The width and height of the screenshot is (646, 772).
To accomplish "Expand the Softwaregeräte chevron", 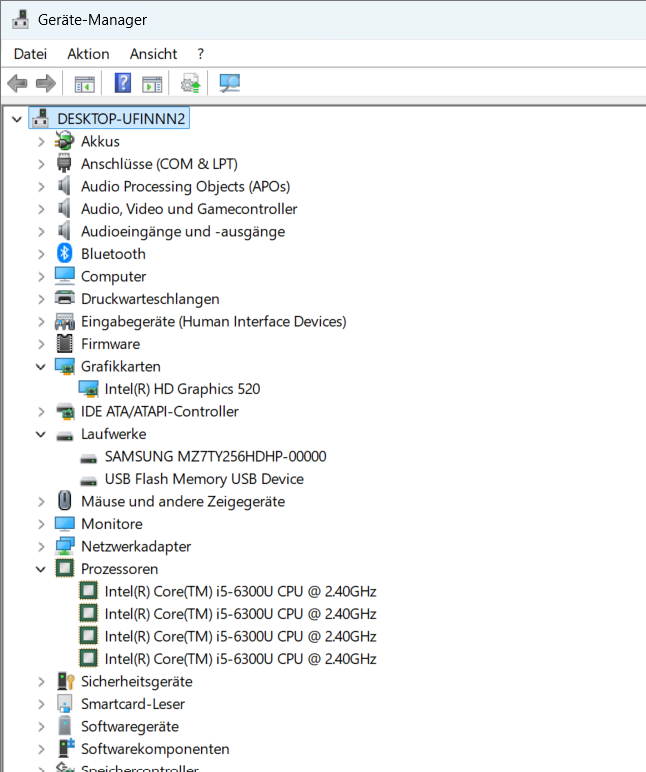I will coord(41,727).
